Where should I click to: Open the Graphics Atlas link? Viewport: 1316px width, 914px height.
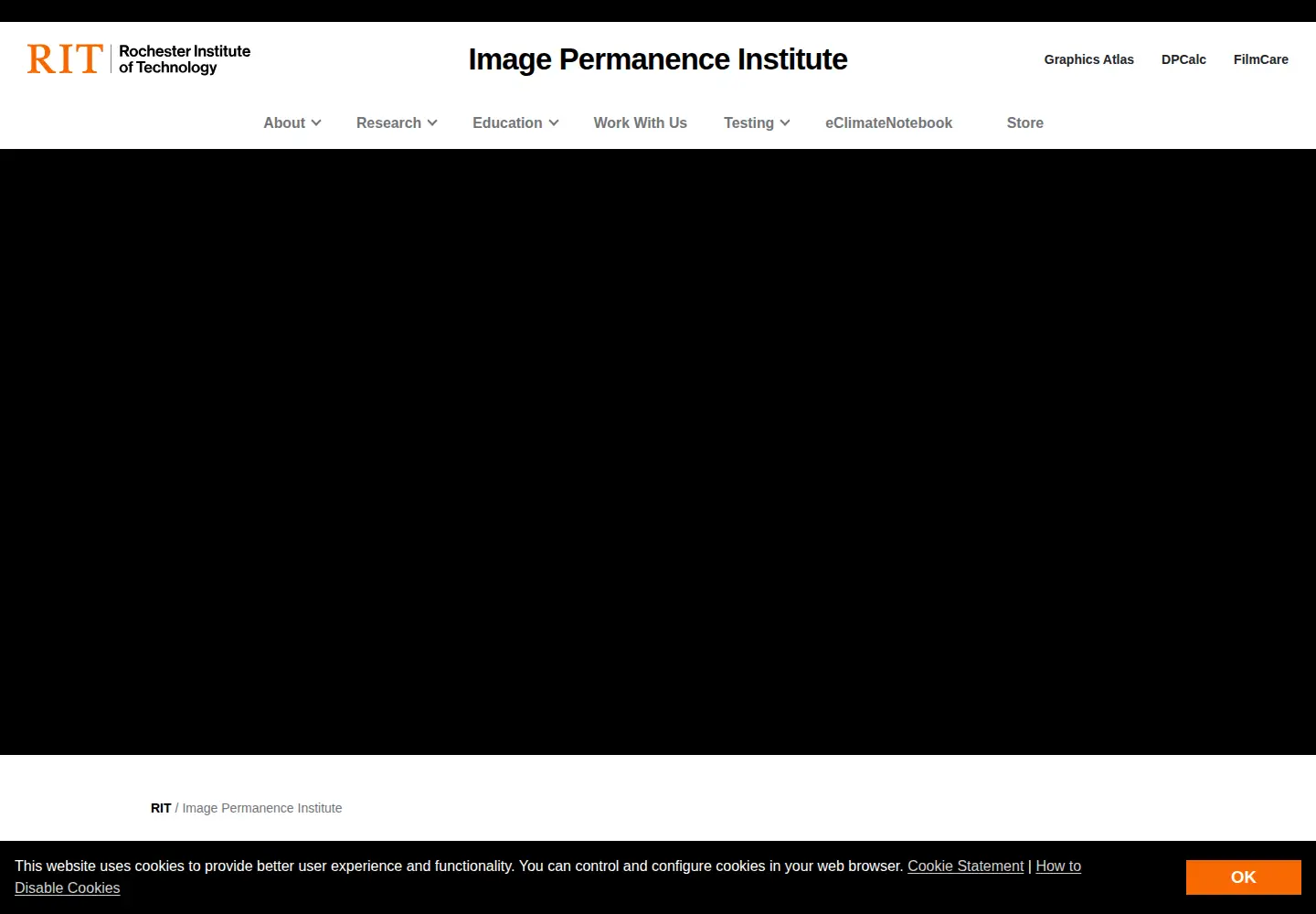tap(1088, 59)
